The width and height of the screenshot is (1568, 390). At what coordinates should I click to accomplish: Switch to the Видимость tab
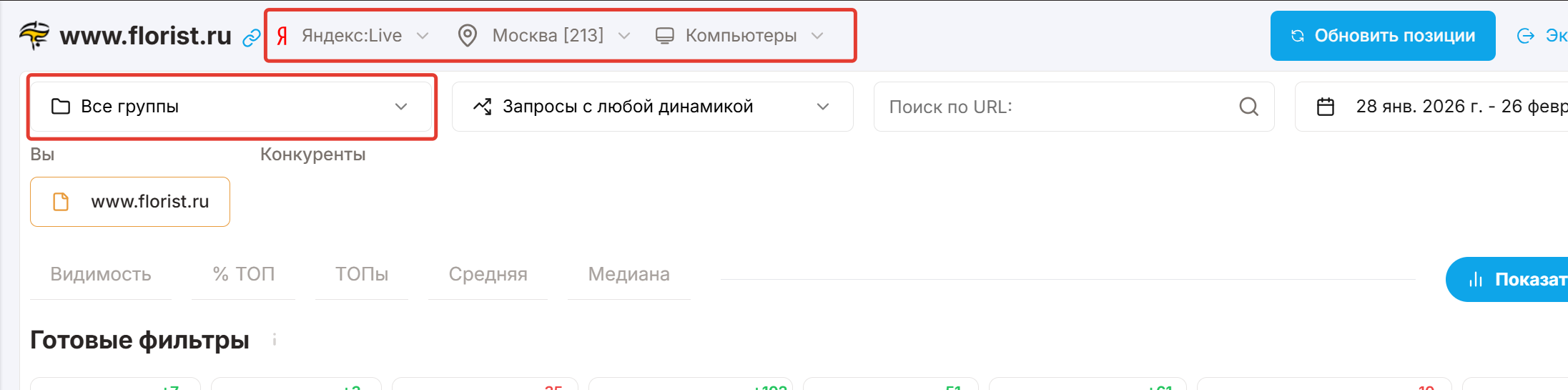(101, 274)
